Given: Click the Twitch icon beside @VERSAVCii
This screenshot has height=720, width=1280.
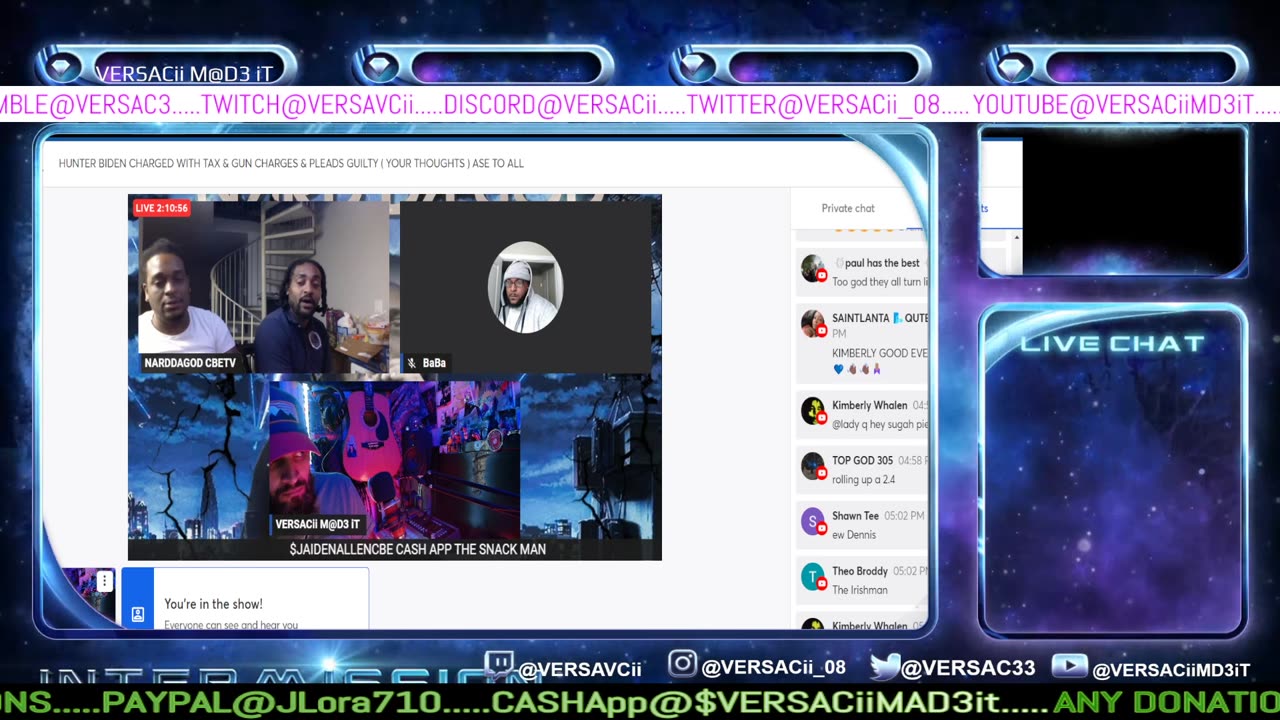Looking at the screenshot, I should [x=499, y=665].
